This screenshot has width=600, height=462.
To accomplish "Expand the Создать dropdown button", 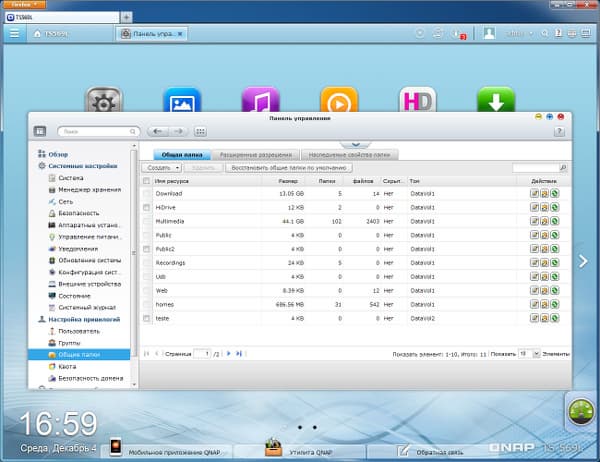I will pyautogui.click(x=164, y=168).
